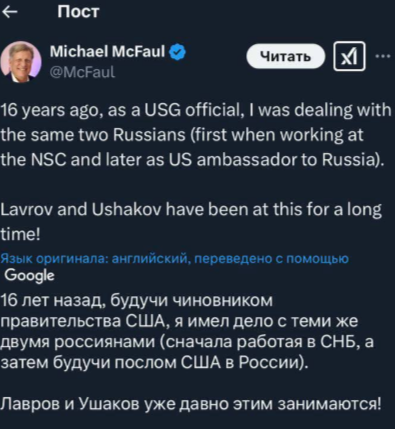Go back using the left arrow

[9, 12]
